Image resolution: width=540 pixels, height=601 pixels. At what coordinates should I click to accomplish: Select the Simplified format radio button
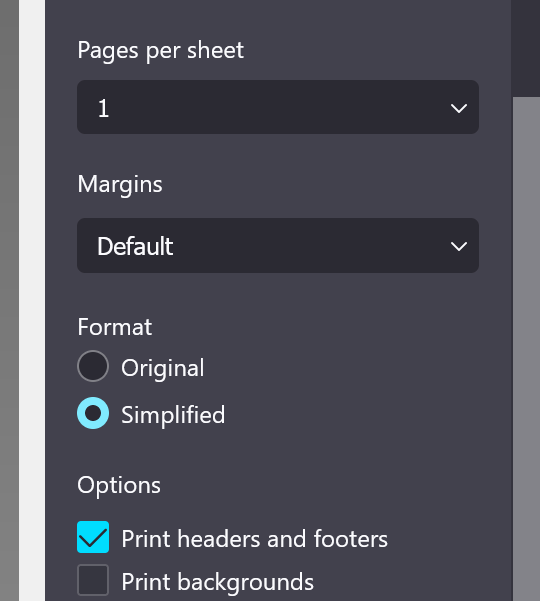point(93,413)
